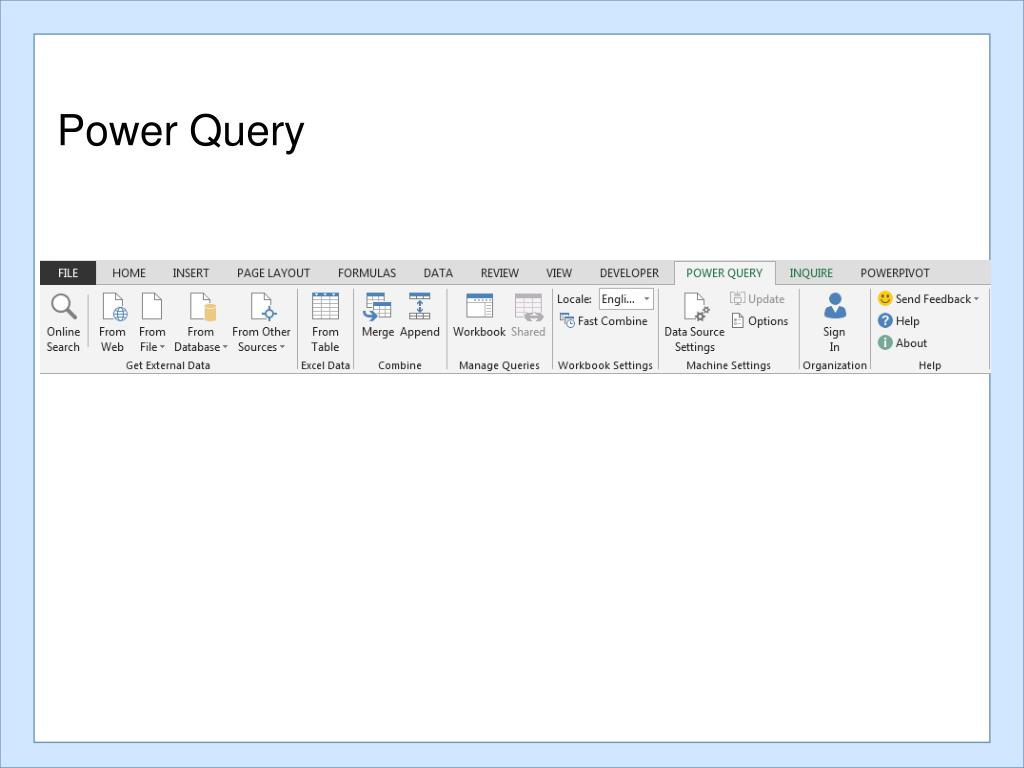Click the Organization group label
The width and height of the screenshot is (1024, 768).
(x=835, y=366)
